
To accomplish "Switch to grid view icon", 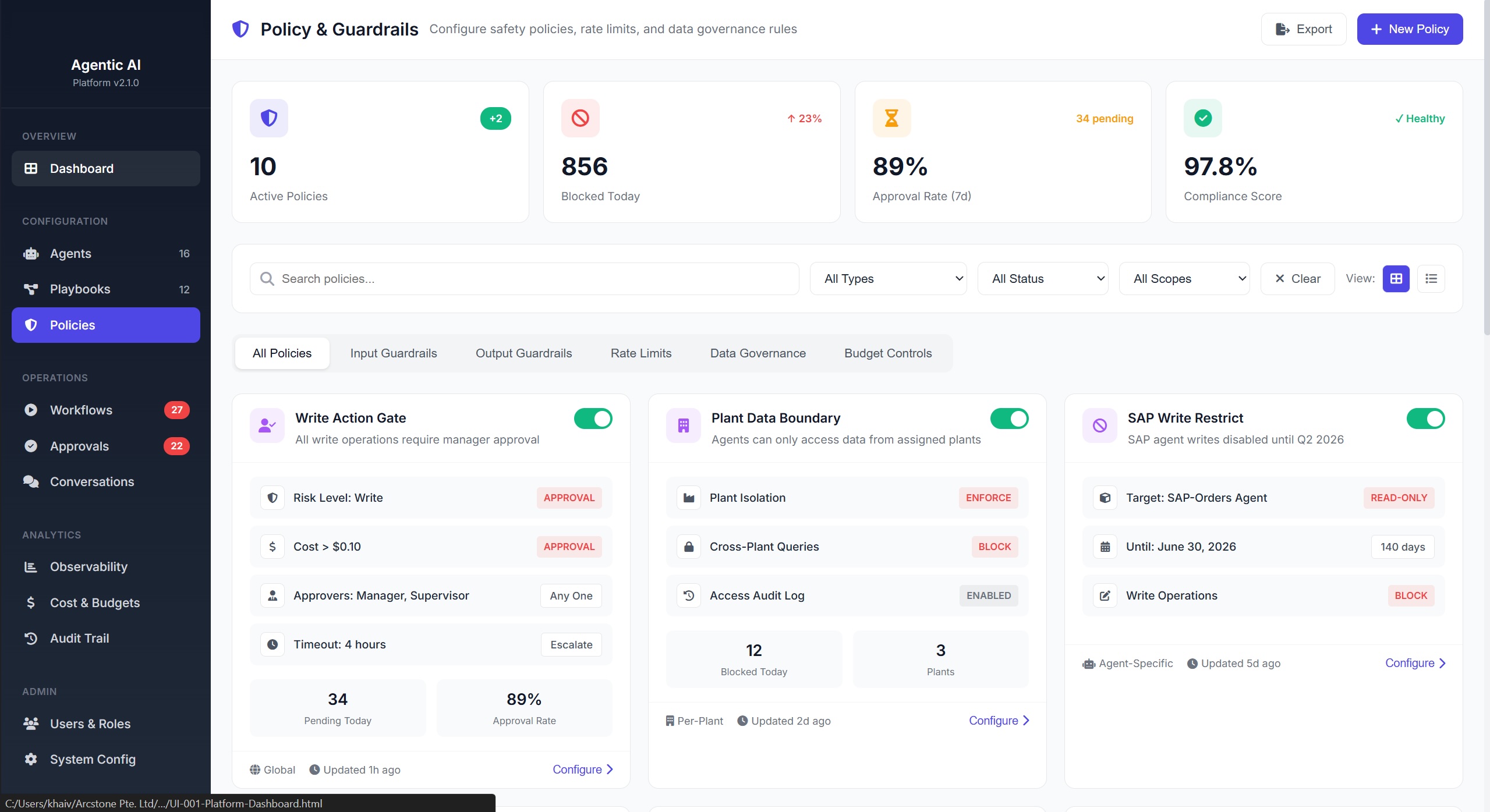I will pyautogui.click(x=1396, y=279).
